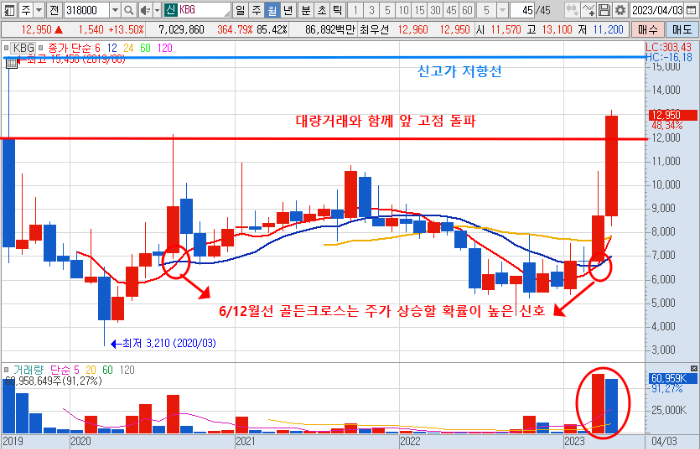Click the yellow 24 moving average legend
This screenshot has height=449, width=700.
tap(129, 48)
